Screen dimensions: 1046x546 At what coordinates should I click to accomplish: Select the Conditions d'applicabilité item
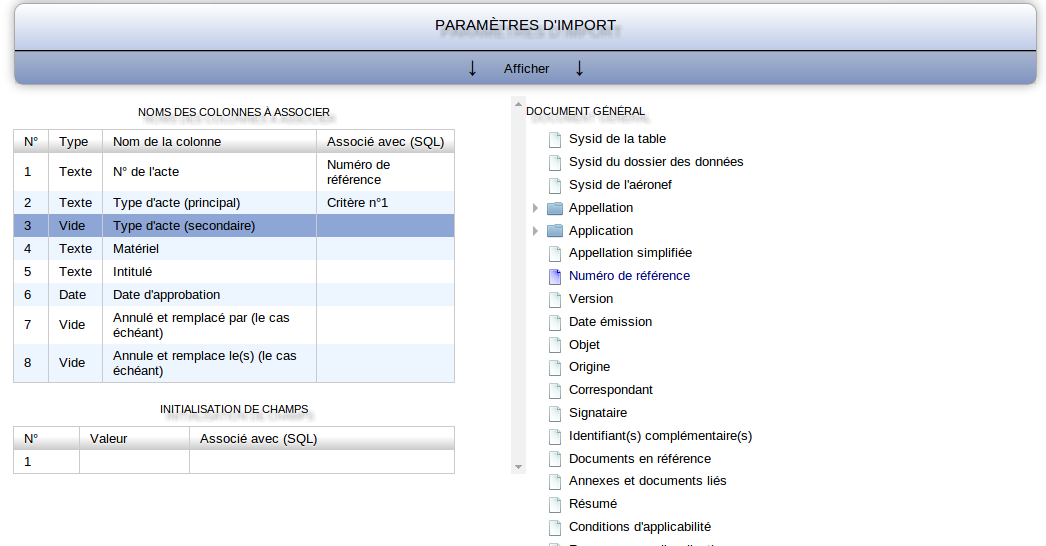tap(639, 527)
